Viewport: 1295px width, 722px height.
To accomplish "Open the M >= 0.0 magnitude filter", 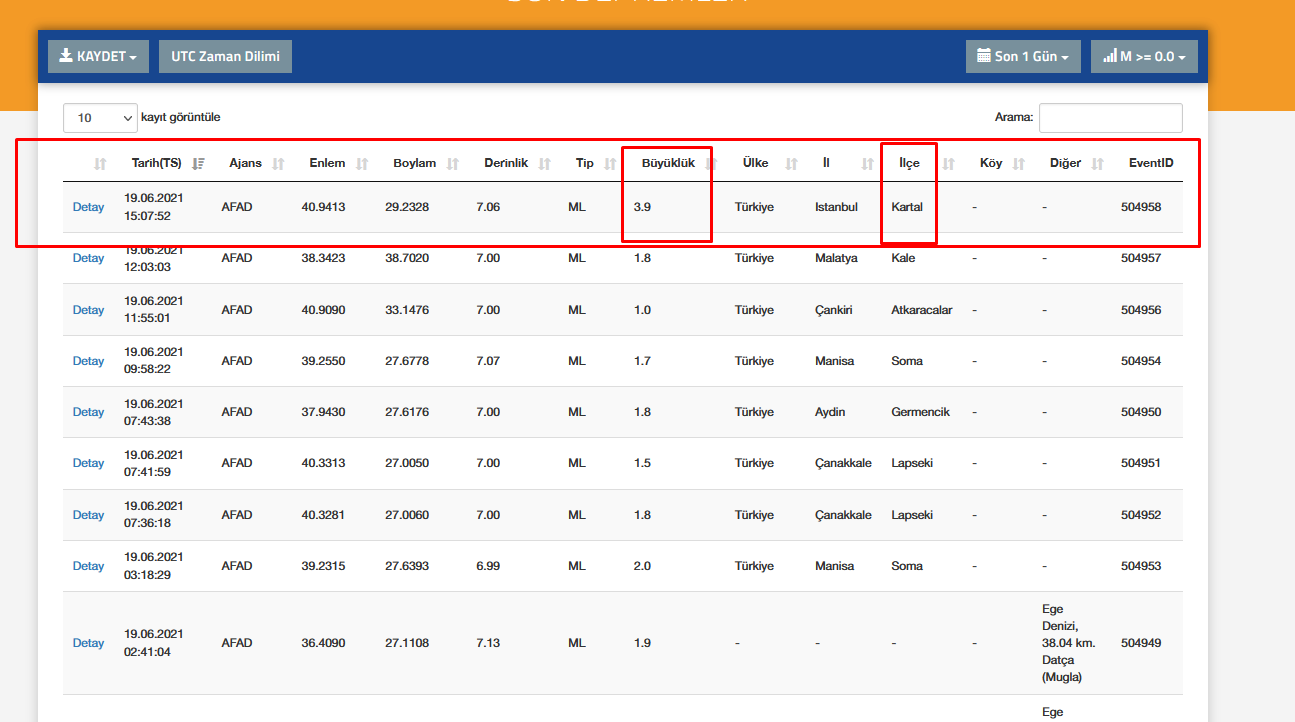I will pyautogui.click(x=1144, y=57).
